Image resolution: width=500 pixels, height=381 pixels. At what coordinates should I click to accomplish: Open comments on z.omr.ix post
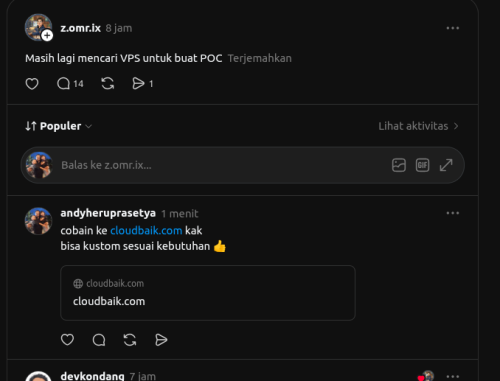point(70,84)
